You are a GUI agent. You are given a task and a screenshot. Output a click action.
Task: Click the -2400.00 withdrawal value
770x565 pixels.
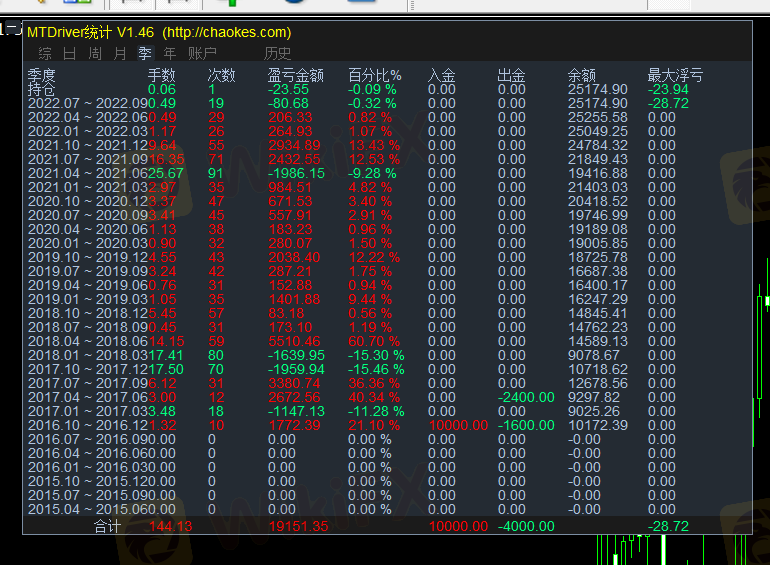525,397
